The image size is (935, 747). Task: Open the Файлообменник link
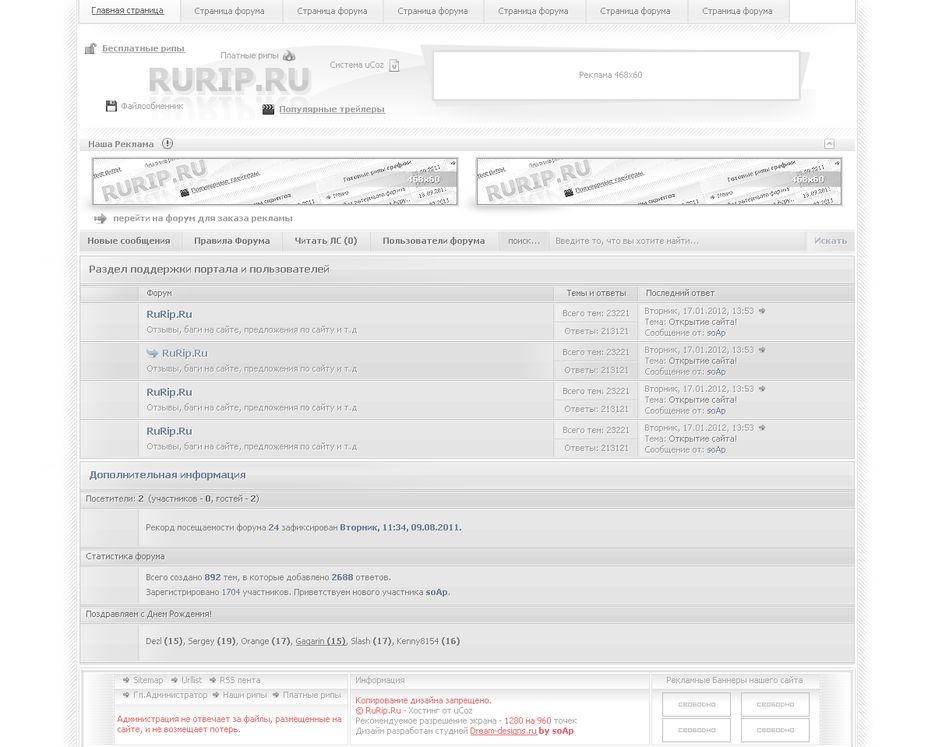pos(152,106)
